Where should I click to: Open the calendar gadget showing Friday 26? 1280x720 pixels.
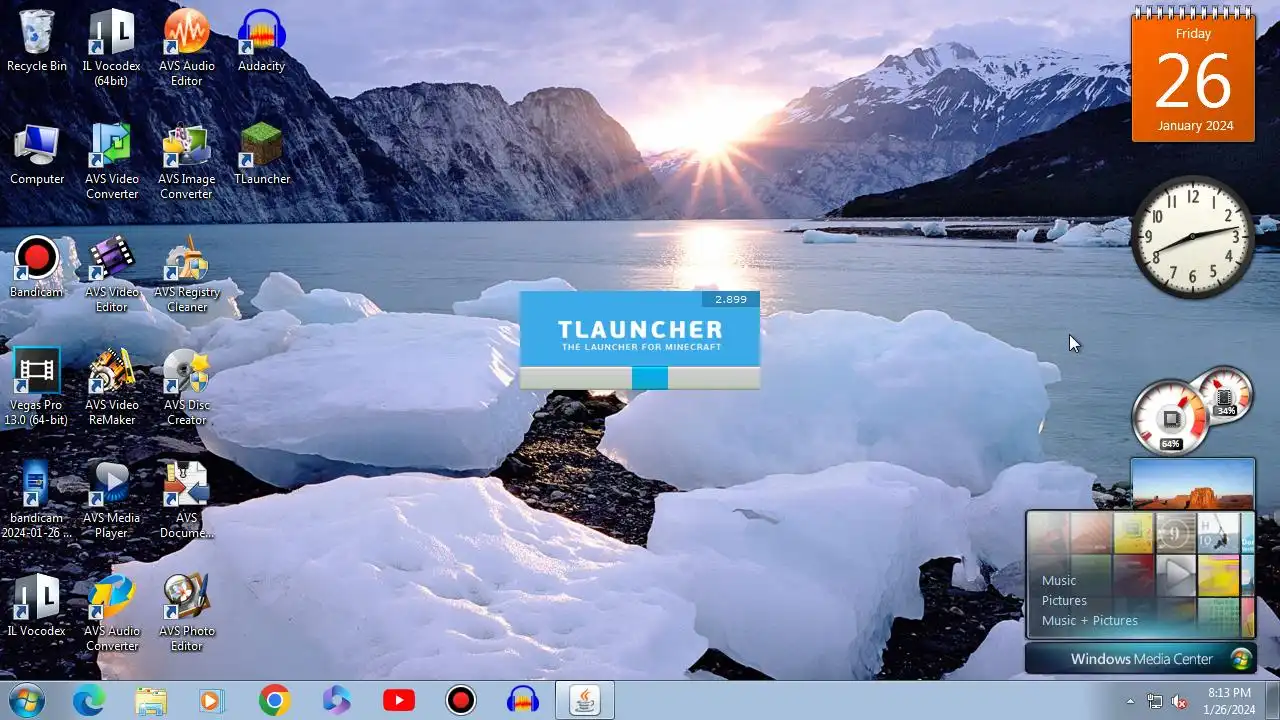click(1193, 74)
